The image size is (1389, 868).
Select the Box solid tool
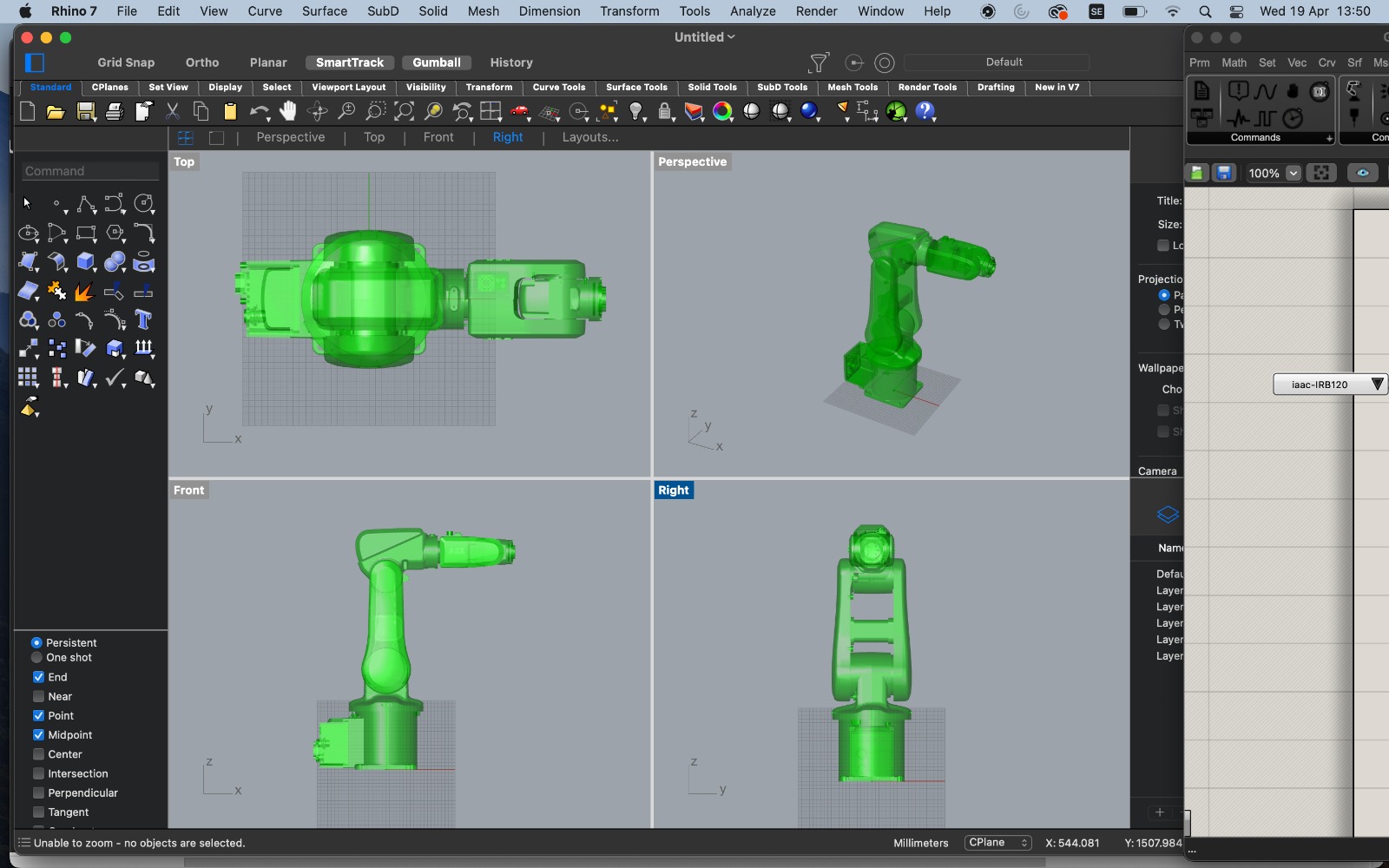point(86,262)
